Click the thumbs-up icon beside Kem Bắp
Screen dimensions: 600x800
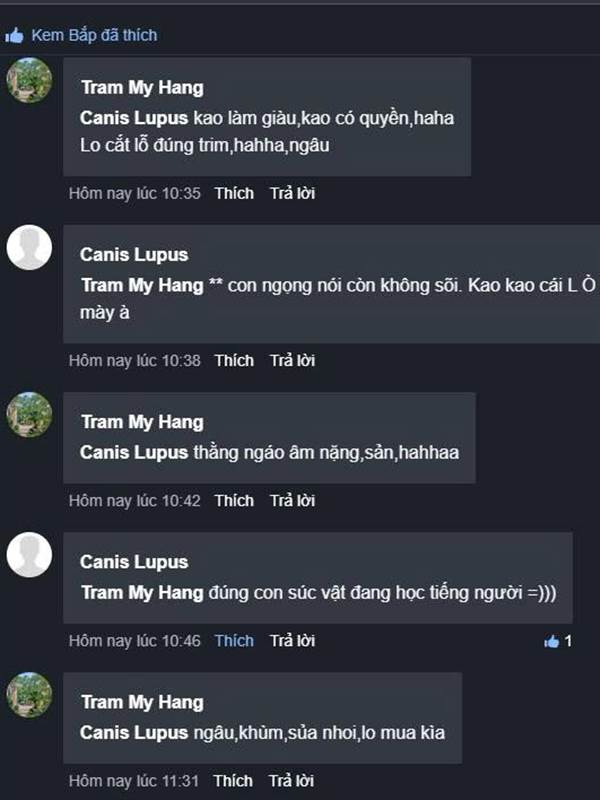tap(14, 35)
